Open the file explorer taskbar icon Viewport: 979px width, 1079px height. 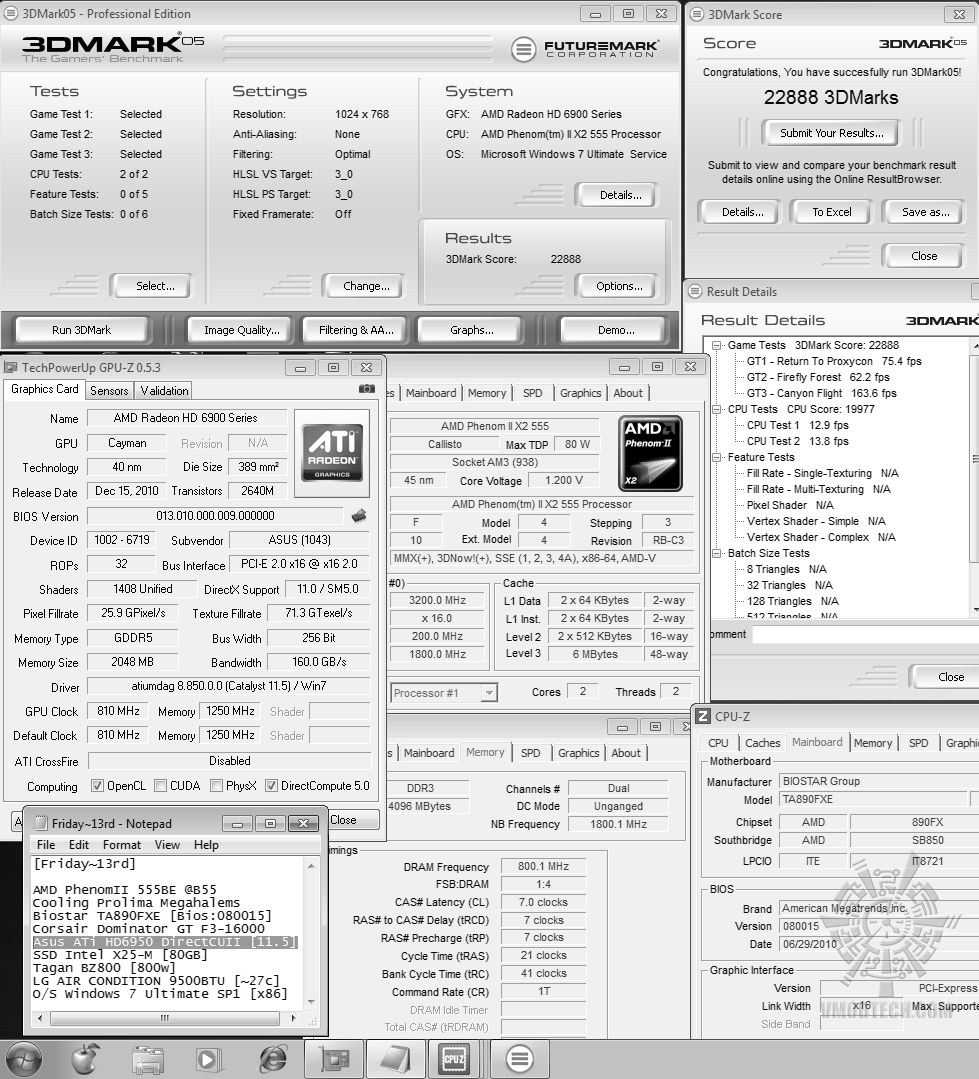[147, 1060]
